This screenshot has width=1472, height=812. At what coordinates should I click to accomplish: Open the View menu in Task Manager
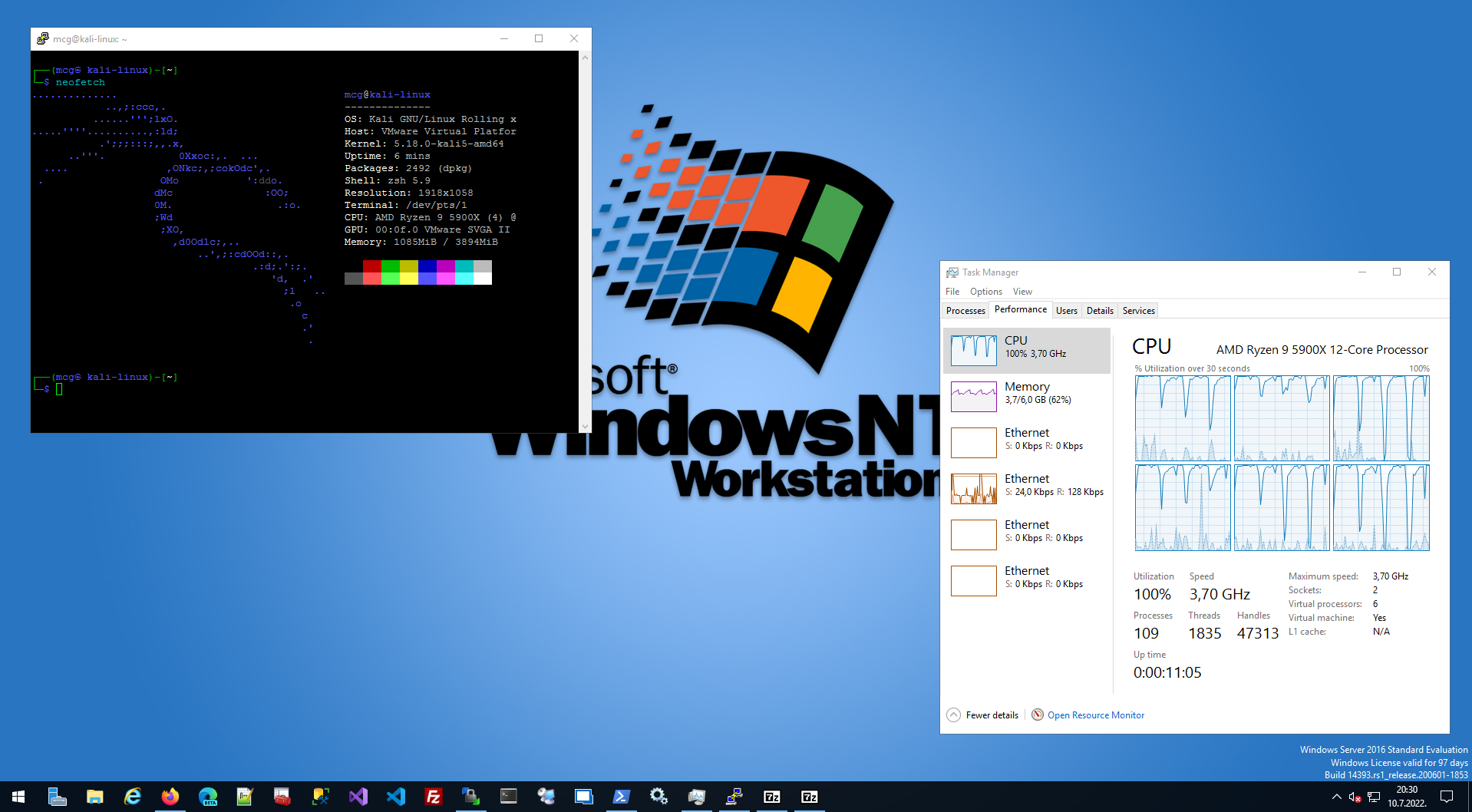tap(1022, 292)
